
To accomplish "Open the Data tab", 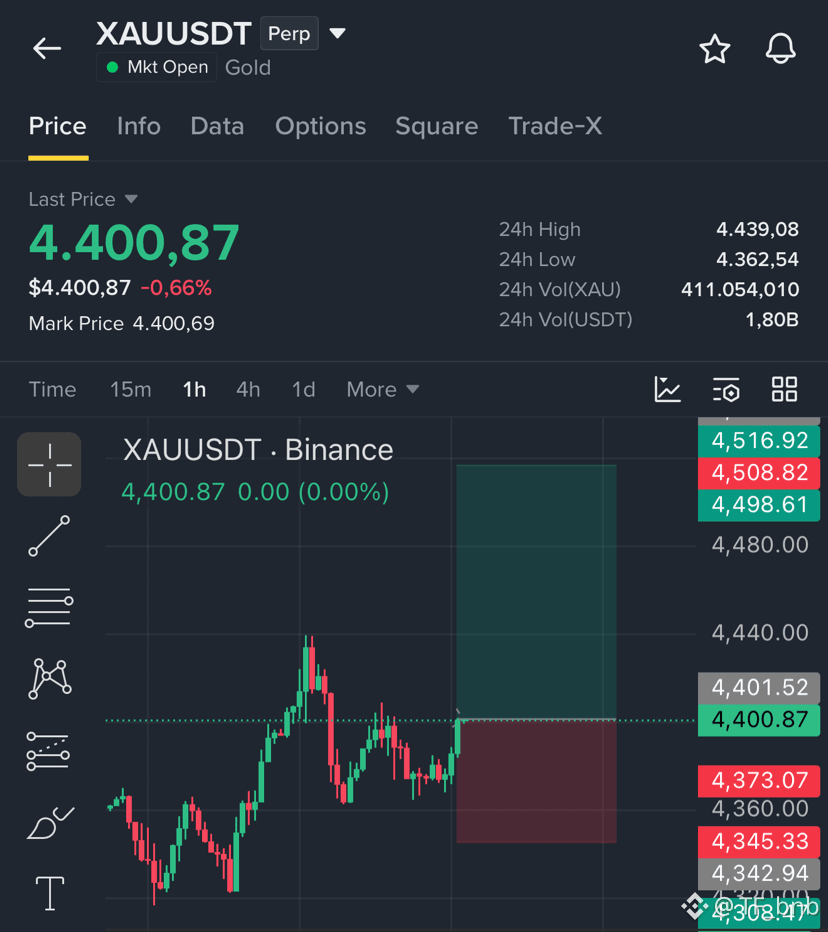I will coord(218,126).
